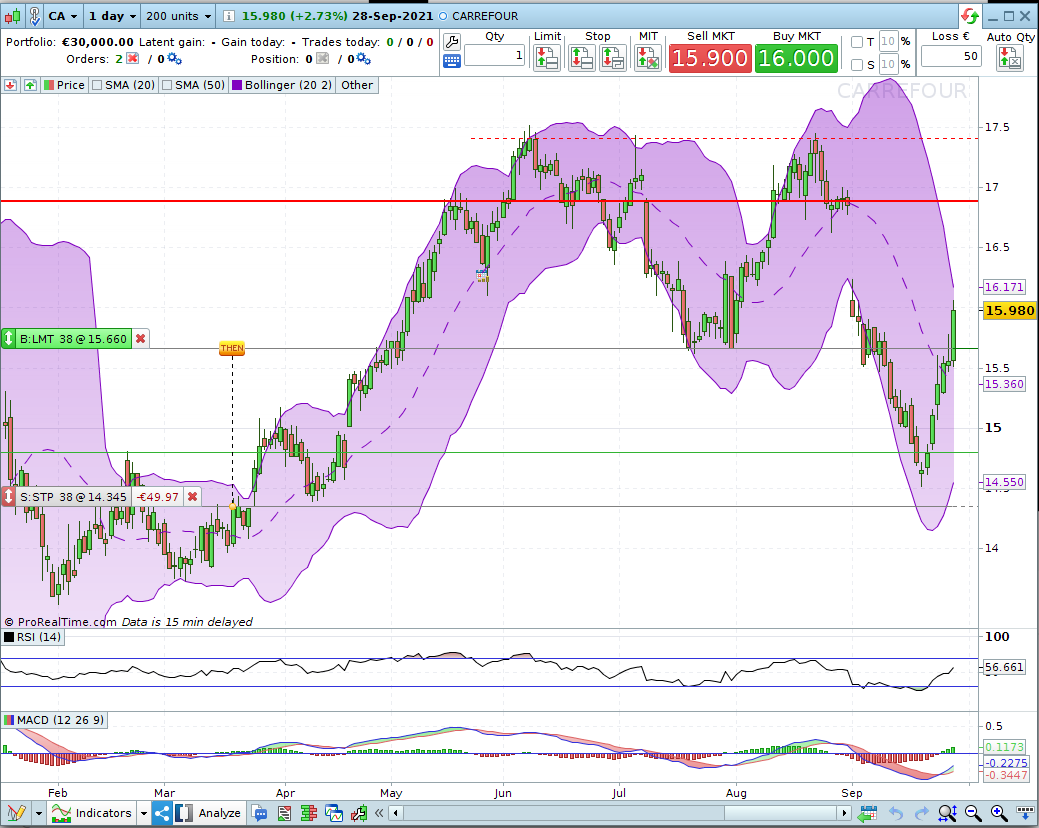Cancel all orders with red X icon
This screenshot has width=1039, height=828.
pos(133,59)
